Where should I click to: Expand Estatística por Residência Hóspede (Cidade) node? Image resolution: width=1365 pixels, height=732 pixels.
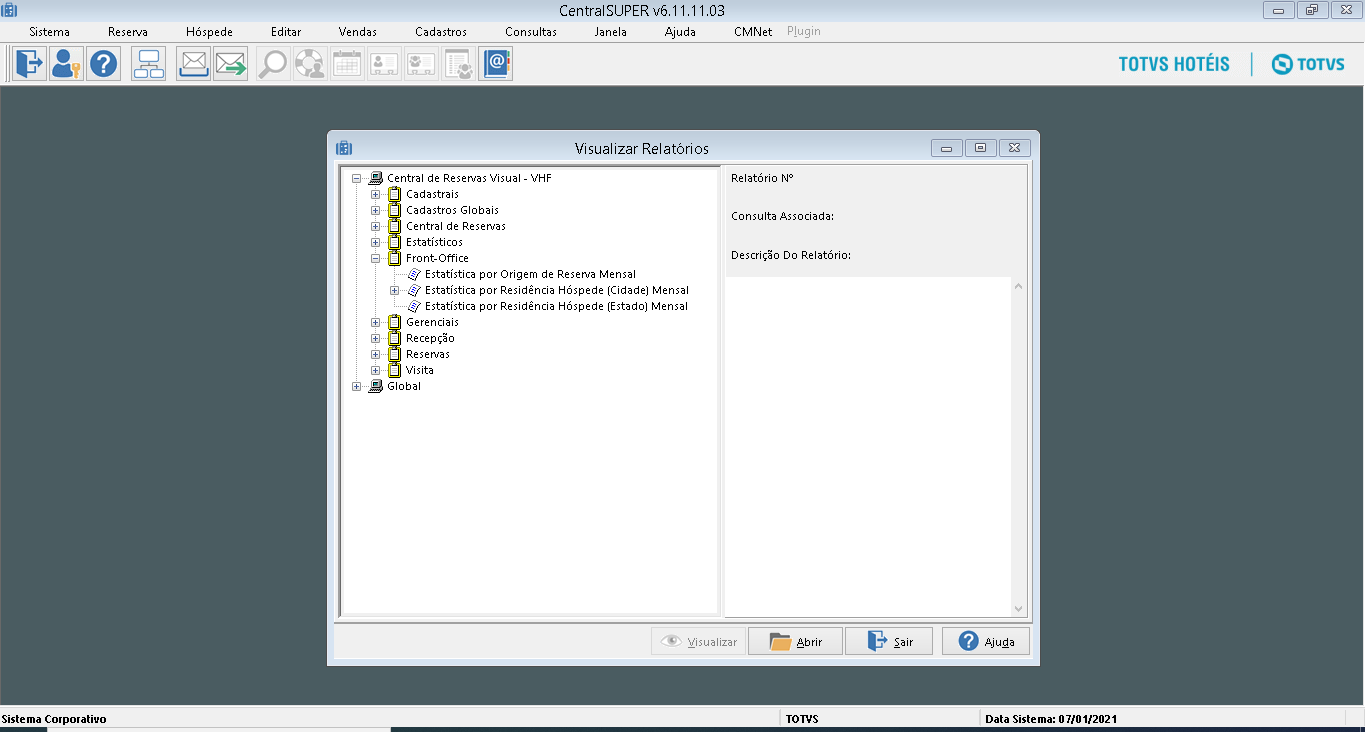click(395, 290)
